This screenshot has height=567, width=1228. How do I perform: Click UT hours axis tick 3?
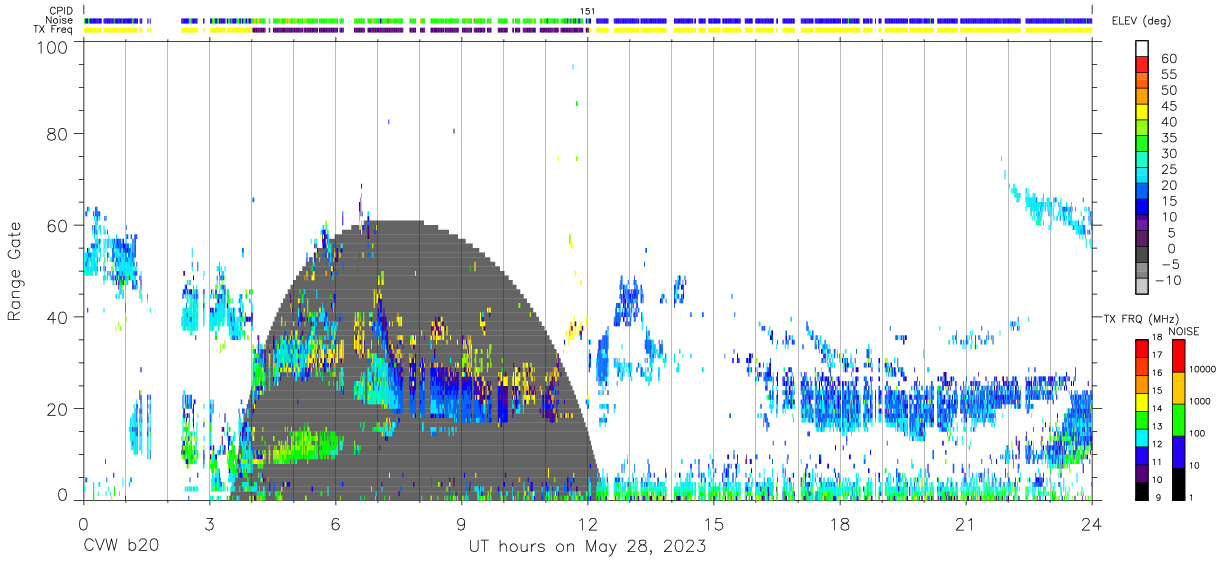click(209, 524)
